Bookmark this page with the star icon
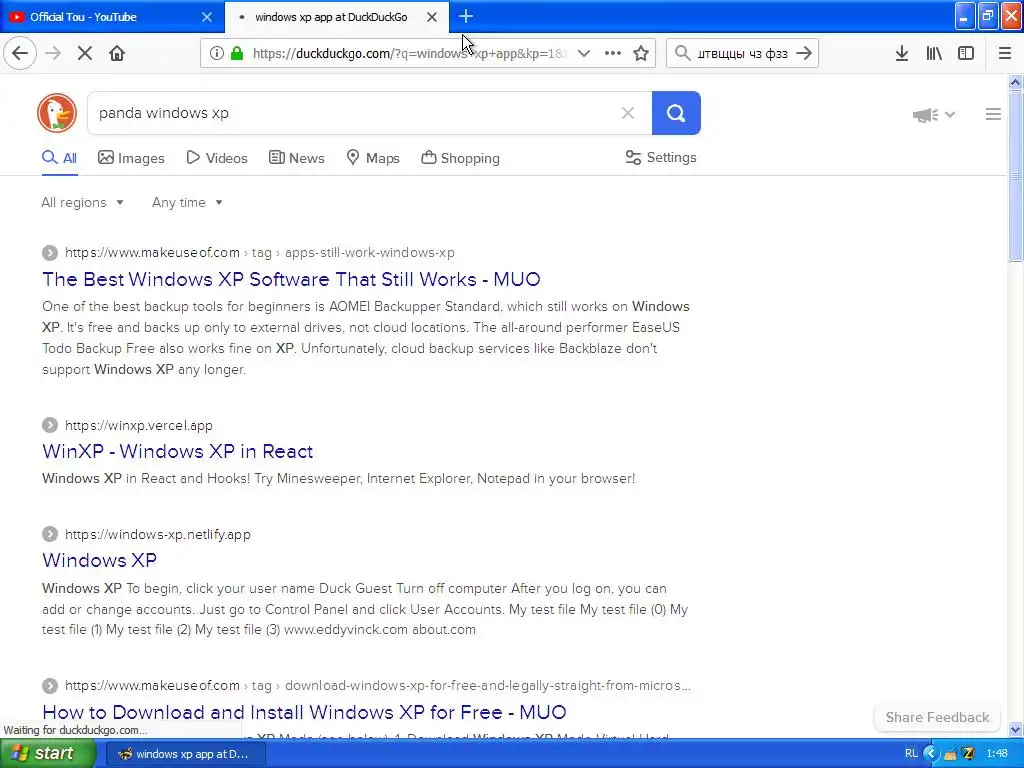 641,53
